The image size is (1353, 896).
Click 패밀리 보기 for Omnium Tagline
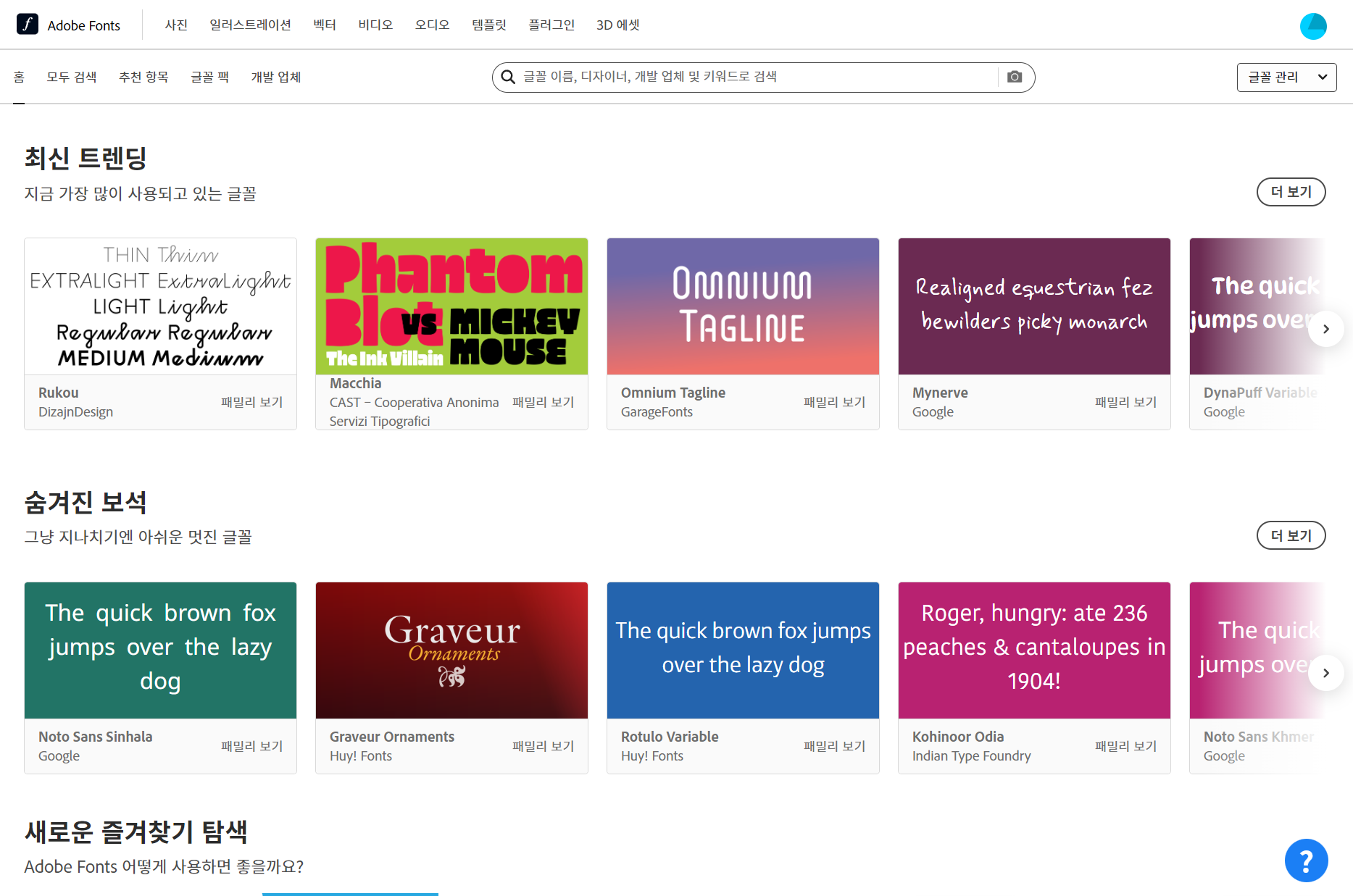pos(834,402)
